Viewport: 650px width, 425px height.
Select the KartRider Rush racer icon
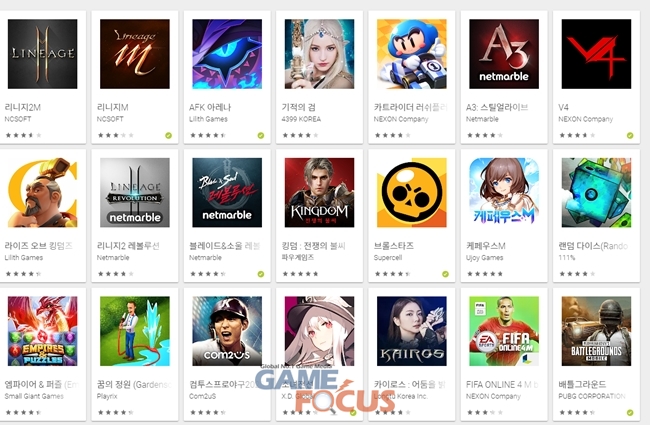pos(412,54)
